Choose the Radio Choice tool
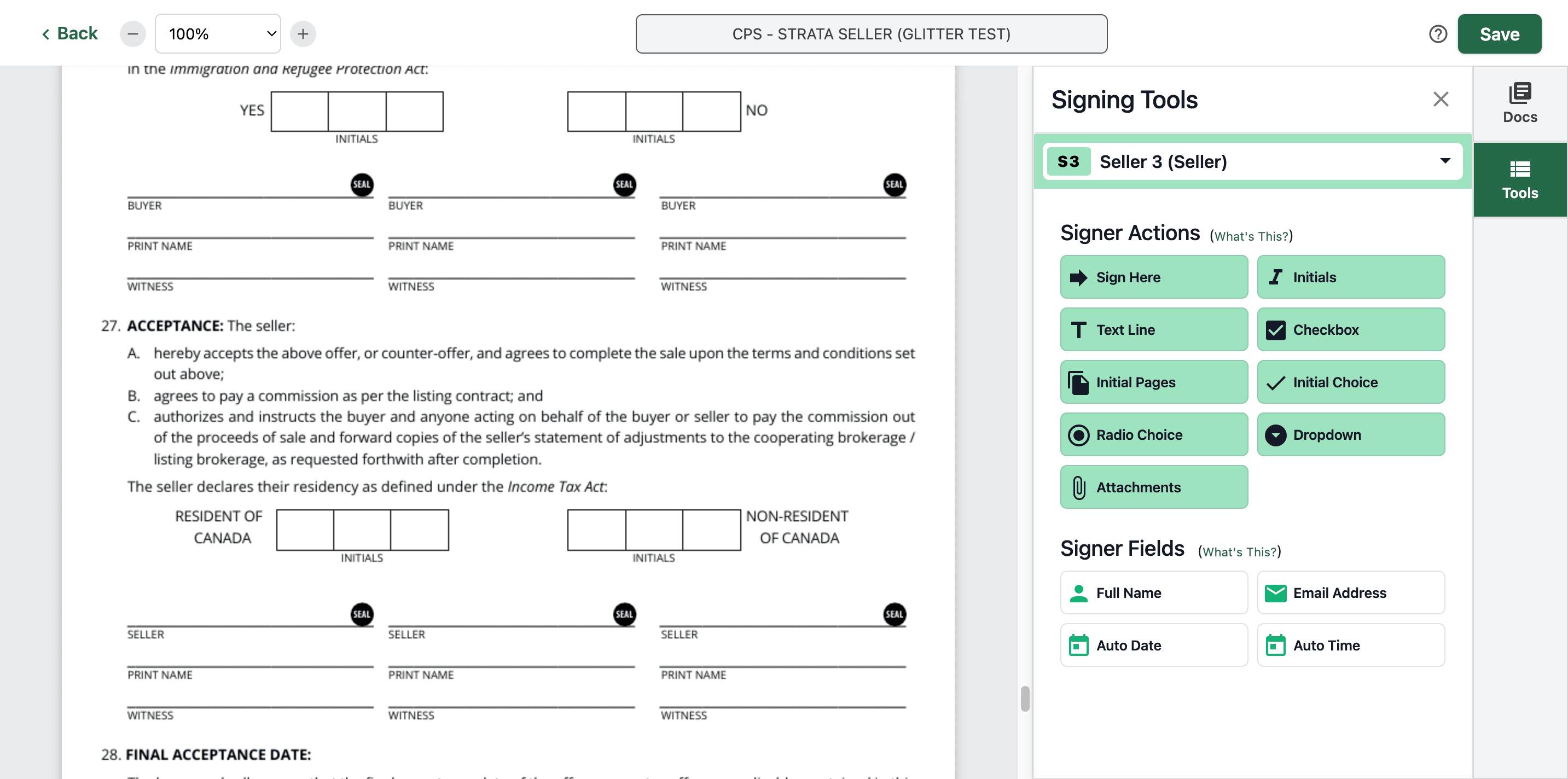1568x779 pixels. (x=1153, y=434)
